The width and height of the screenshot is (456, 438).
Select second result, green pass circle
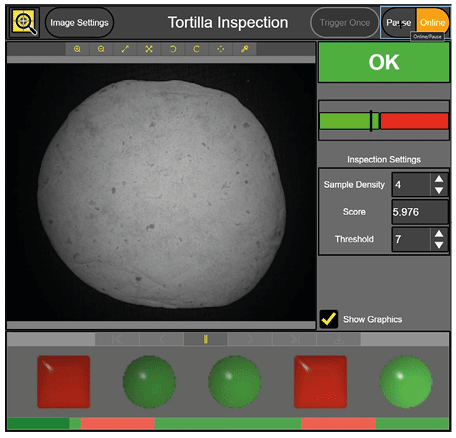click(149, 382)
